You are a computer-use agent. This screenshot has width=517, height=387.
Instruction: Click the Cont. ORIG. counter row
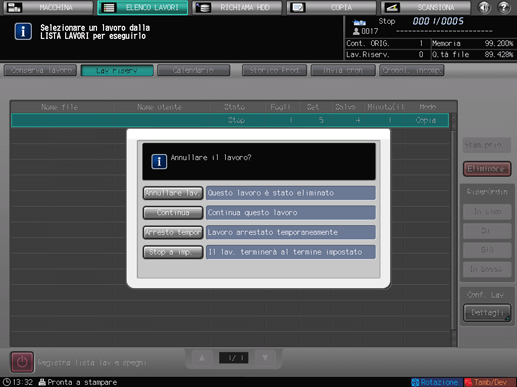(x=387, y=44)
